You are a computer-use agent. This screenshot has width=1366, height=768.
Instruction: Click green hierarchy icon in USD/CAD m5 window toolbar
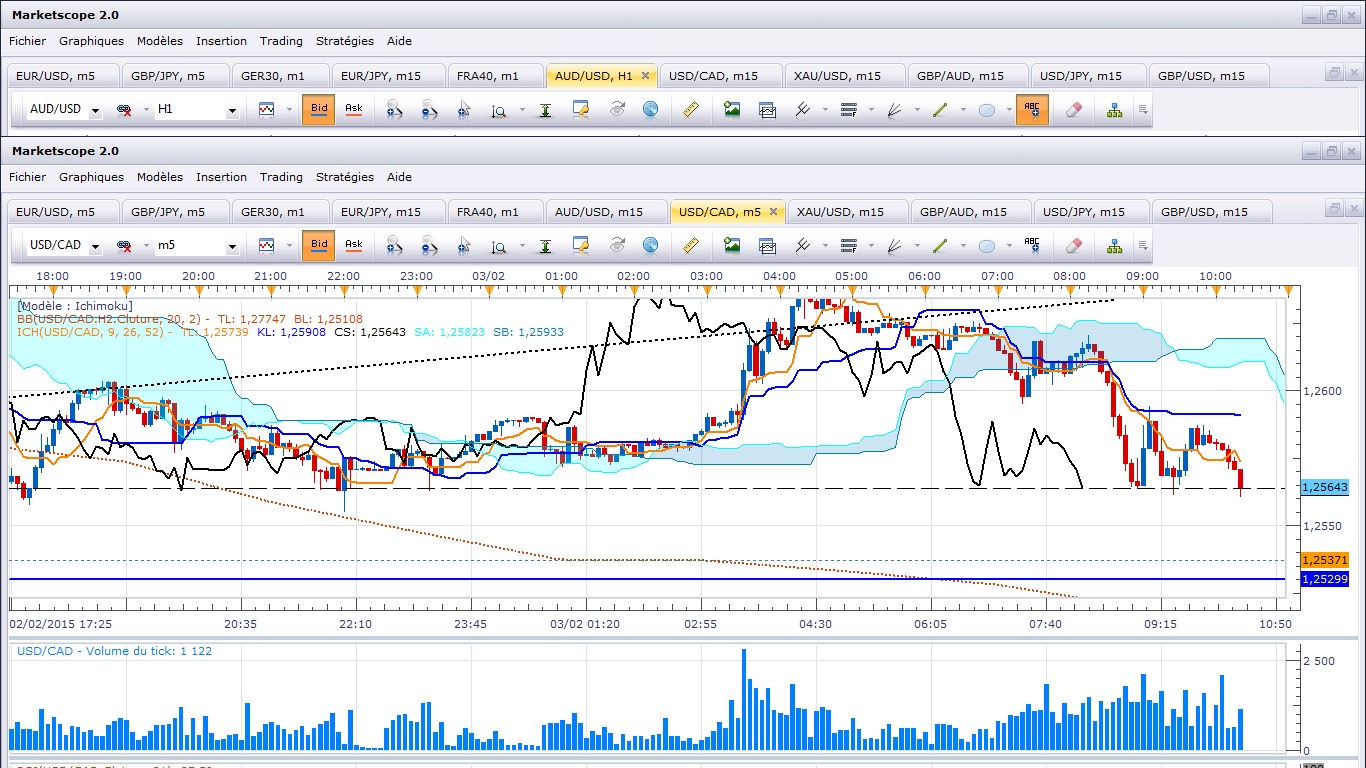point(1115,245)
